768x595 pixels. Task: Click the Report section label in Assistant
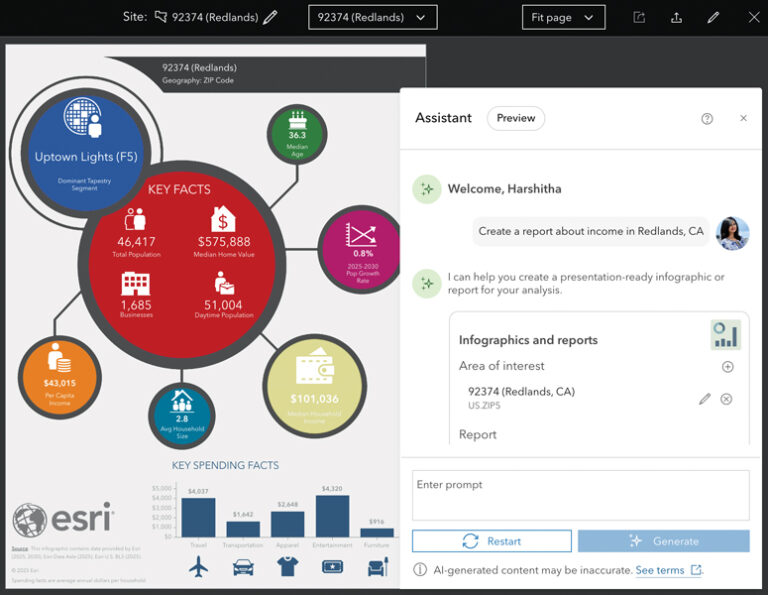pyautogui.click(x=478, y=434)
